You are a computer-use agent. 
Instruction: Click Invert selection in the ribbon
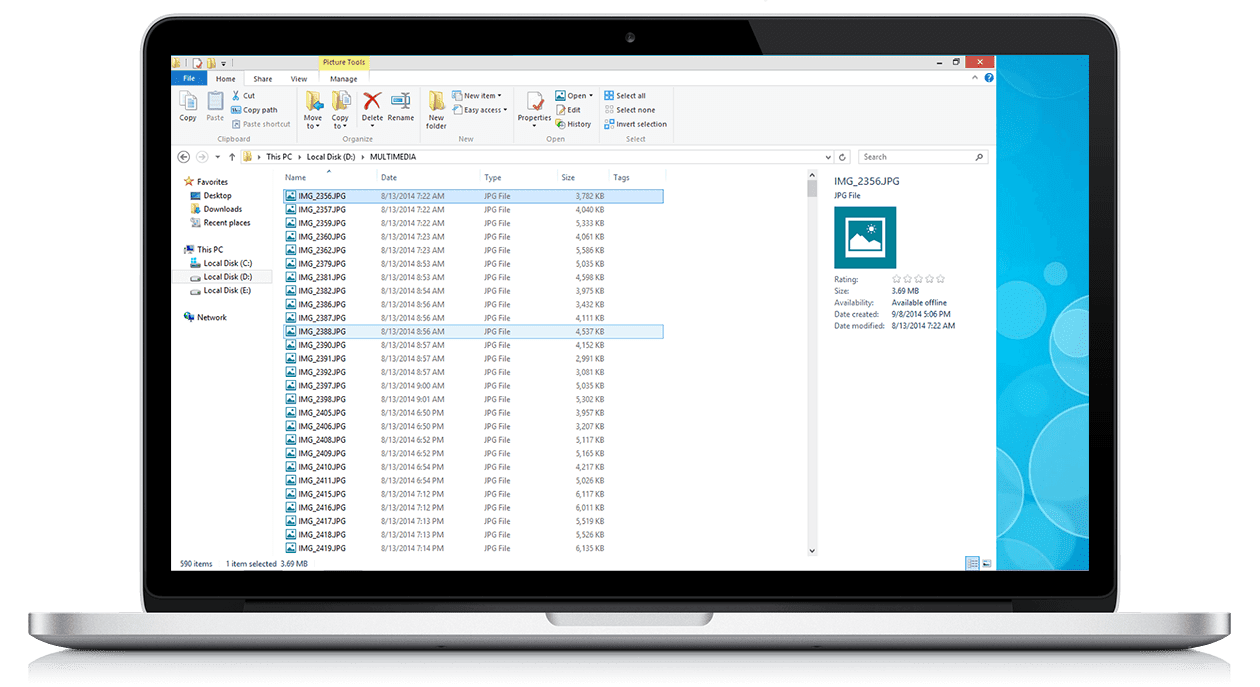click(x=635, y=124)
